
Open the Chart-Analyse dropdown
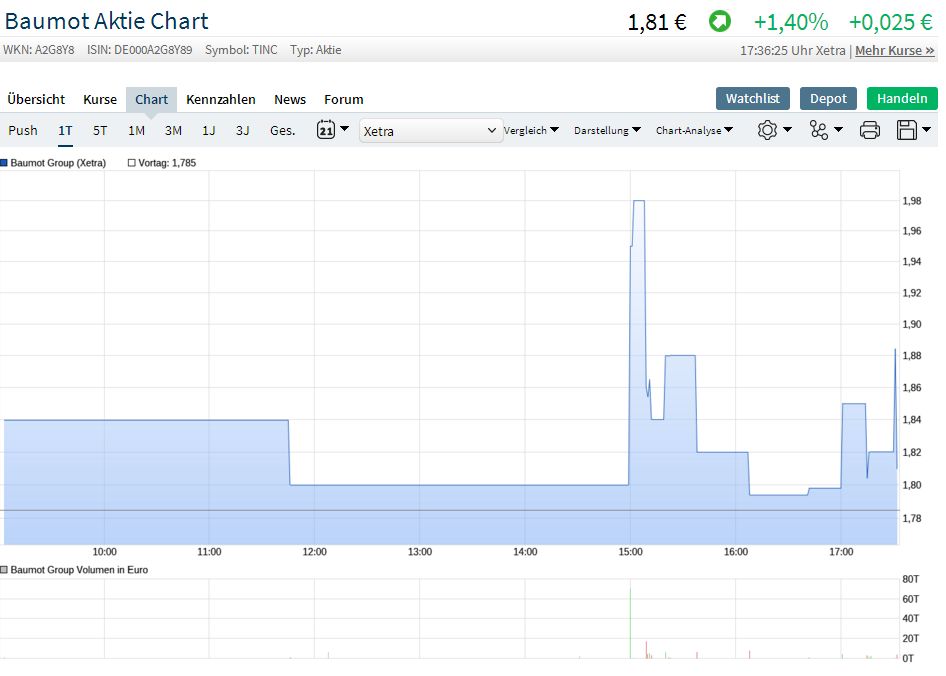694,130
